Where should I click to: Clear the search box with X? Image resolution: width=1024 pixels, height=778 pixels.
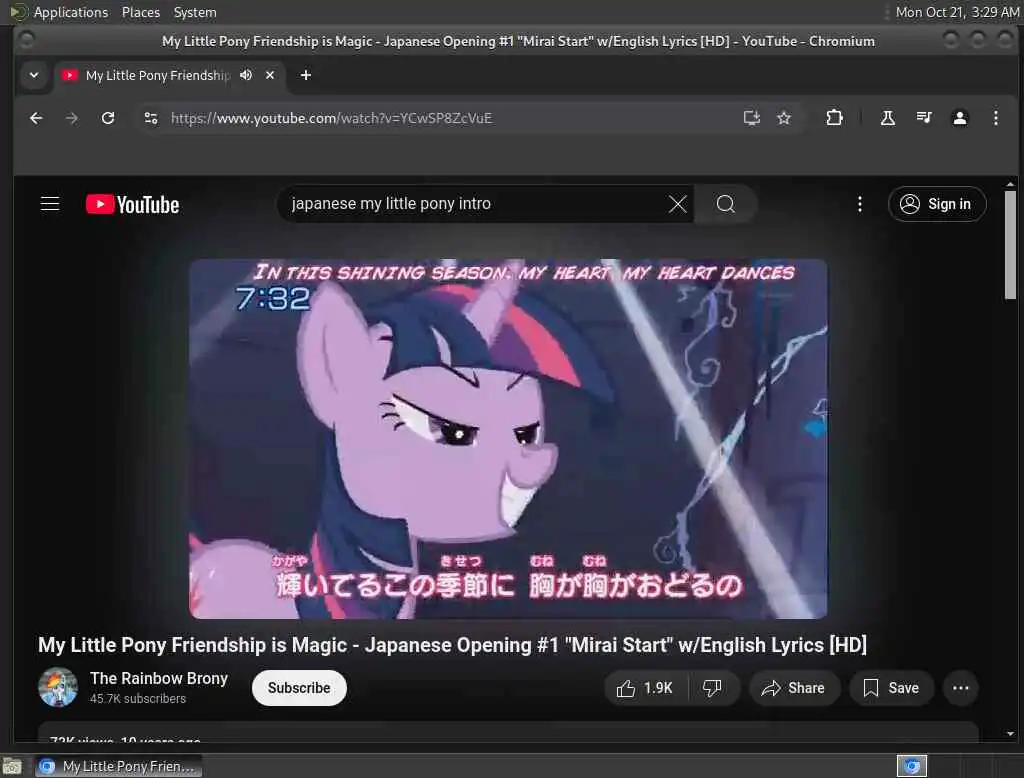pyautogui.click(x=678, y=204)
